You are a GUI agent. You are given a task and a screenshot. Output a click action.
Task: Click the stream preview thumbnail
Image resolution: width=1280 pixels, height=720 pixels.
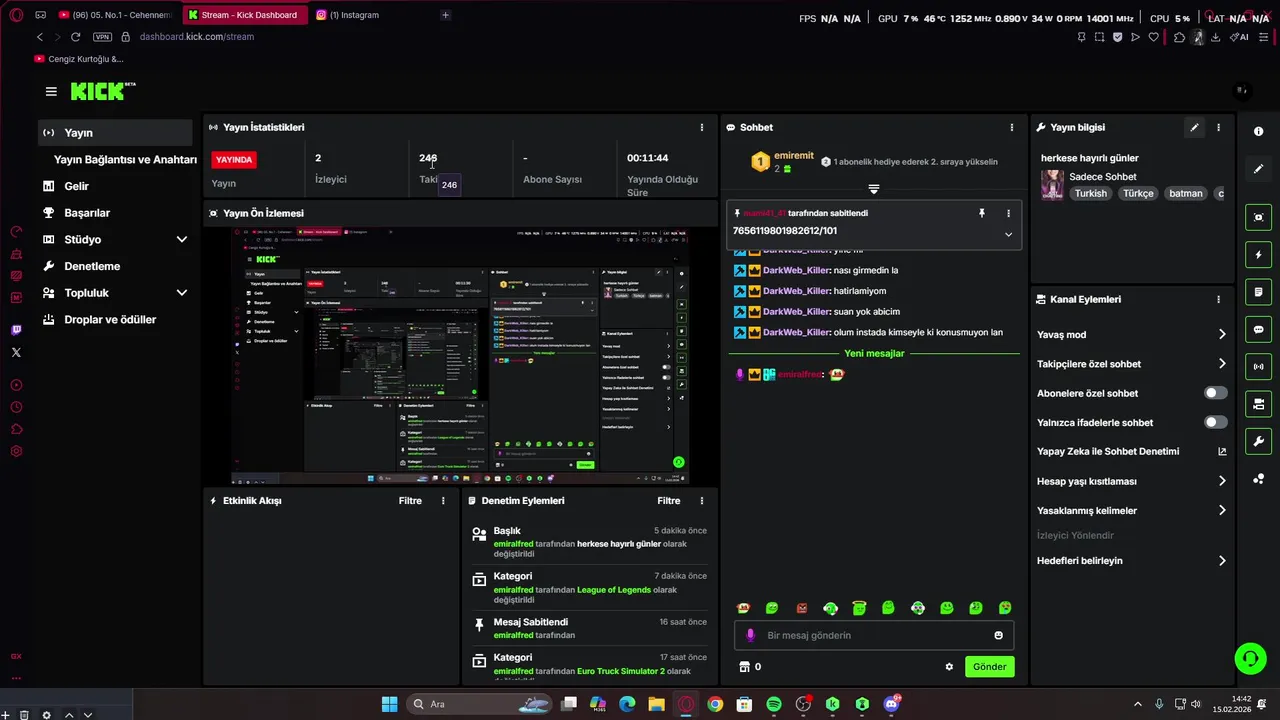click(x=460, y=355)
